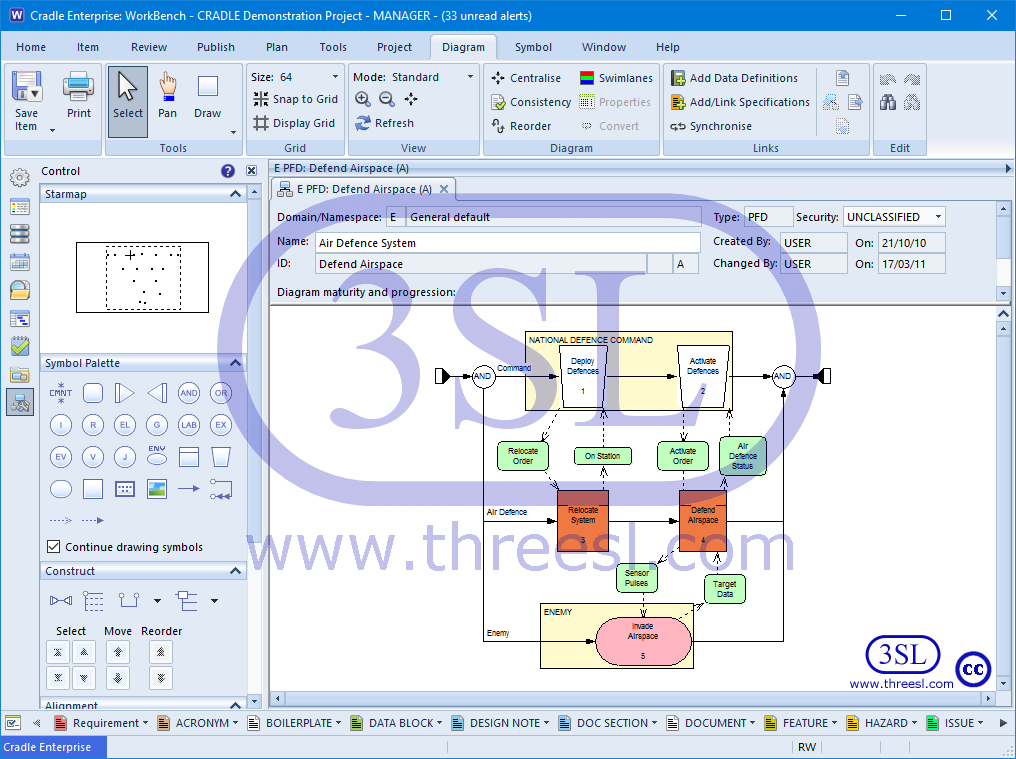
Task: Click the Name field Air Defence System
Action: click(x=508, y=242)
